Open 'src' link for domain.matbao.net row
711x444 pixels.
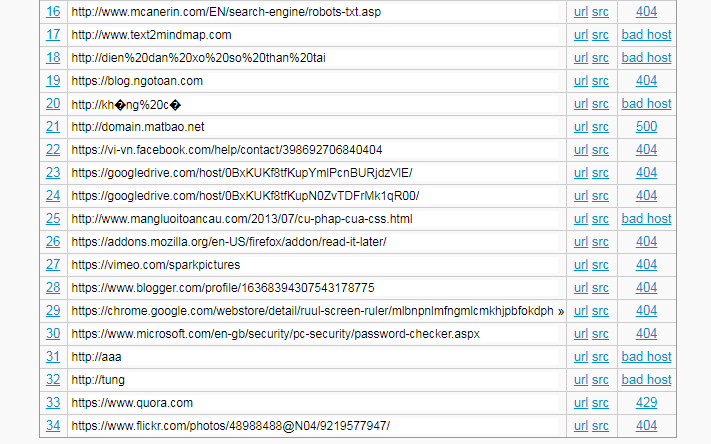600,127
